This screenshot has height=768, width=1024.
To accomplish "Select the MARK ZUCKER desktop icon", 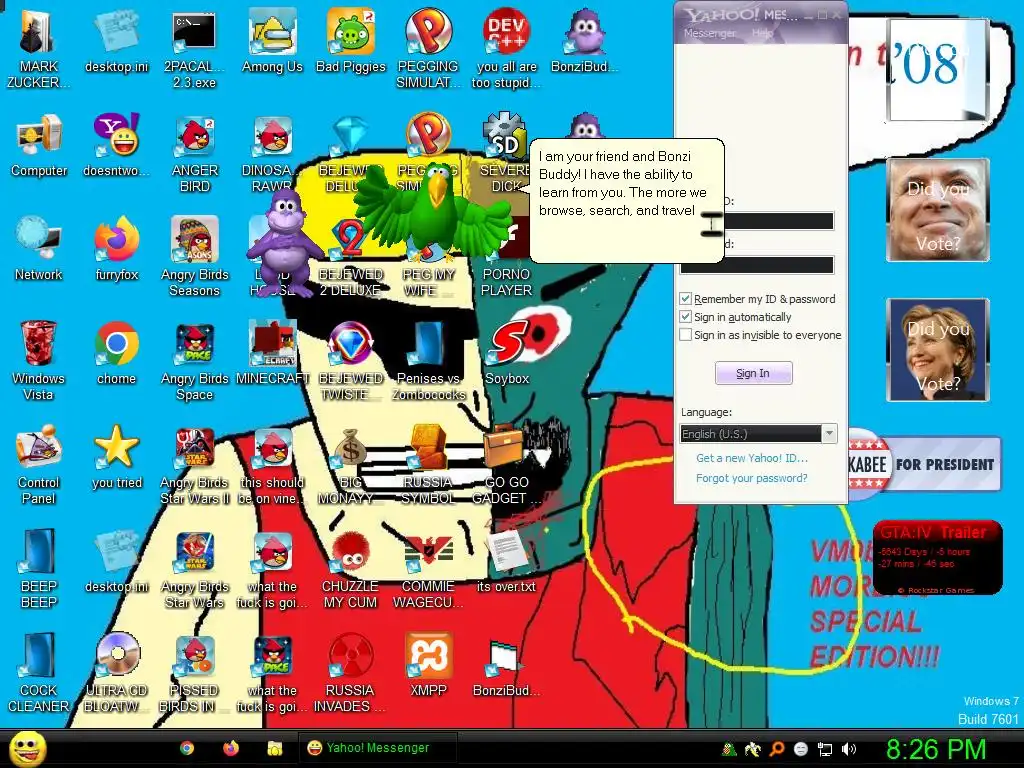I will 38,49.
